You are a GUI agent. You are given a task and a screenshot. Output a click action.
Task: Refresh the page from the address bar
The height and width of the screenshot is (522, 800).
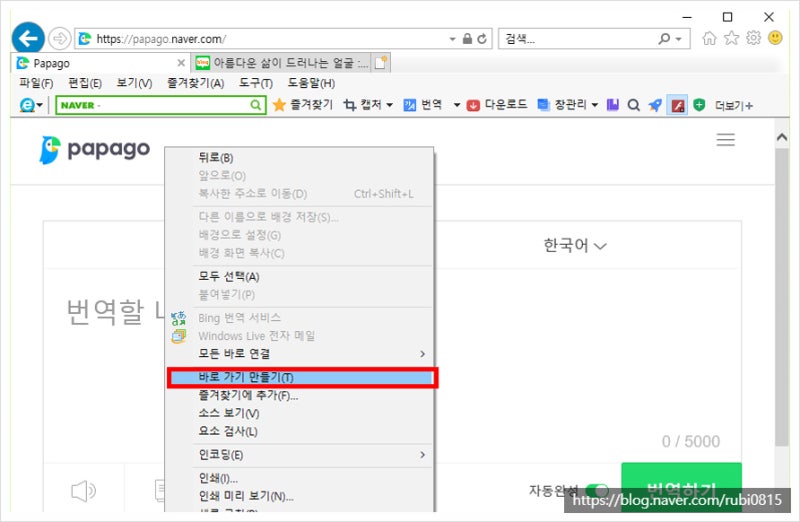pyautogui.click(x=482, y=39)
